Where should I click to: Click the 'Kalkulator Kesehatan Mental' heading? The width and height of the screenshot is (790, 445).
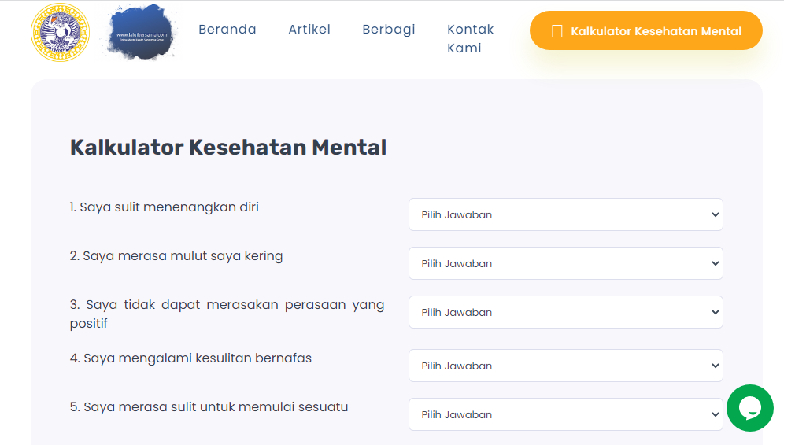click(228, 148)
